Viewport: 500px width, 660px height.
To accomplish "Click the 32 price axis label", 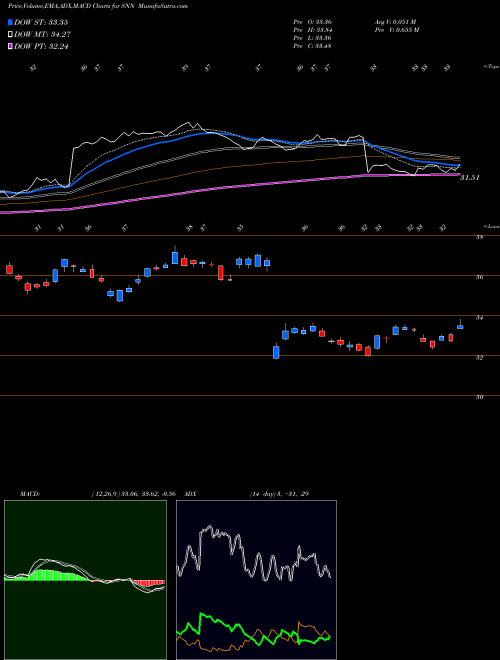I will click(x=479, y=357).
